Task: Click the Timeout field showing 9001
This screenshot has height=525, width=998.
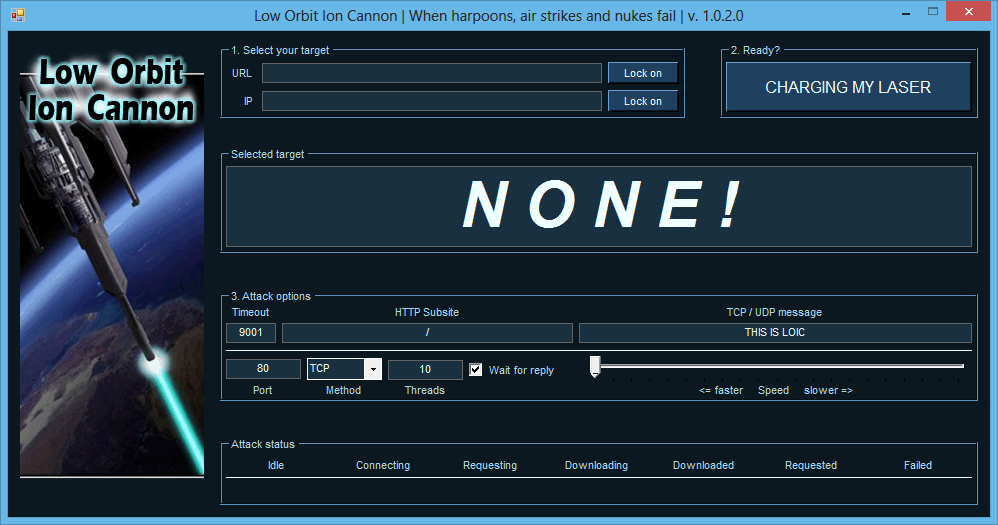Action: click(251, 332)
